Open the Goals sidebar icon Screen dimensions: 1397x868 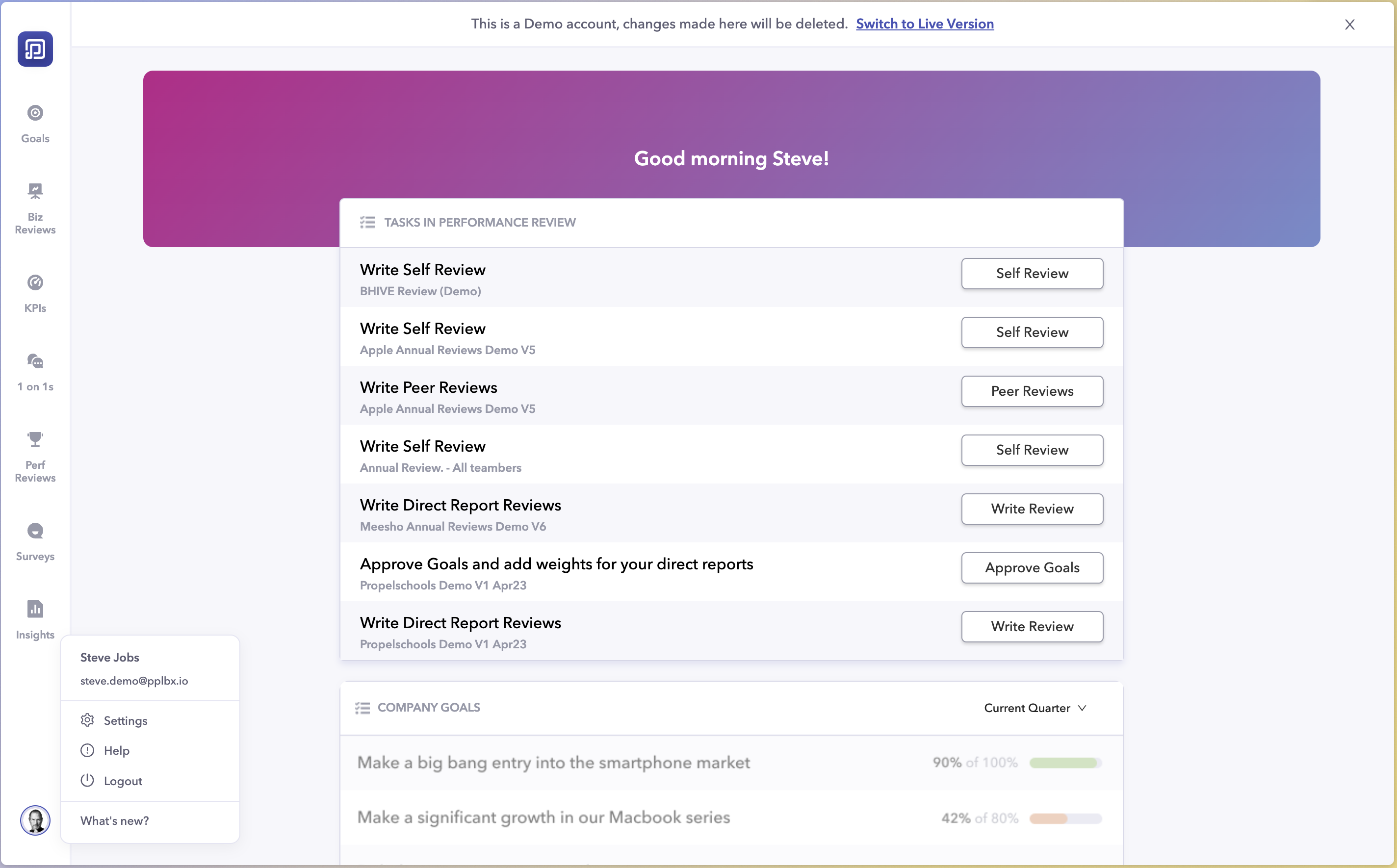(35, 112)
